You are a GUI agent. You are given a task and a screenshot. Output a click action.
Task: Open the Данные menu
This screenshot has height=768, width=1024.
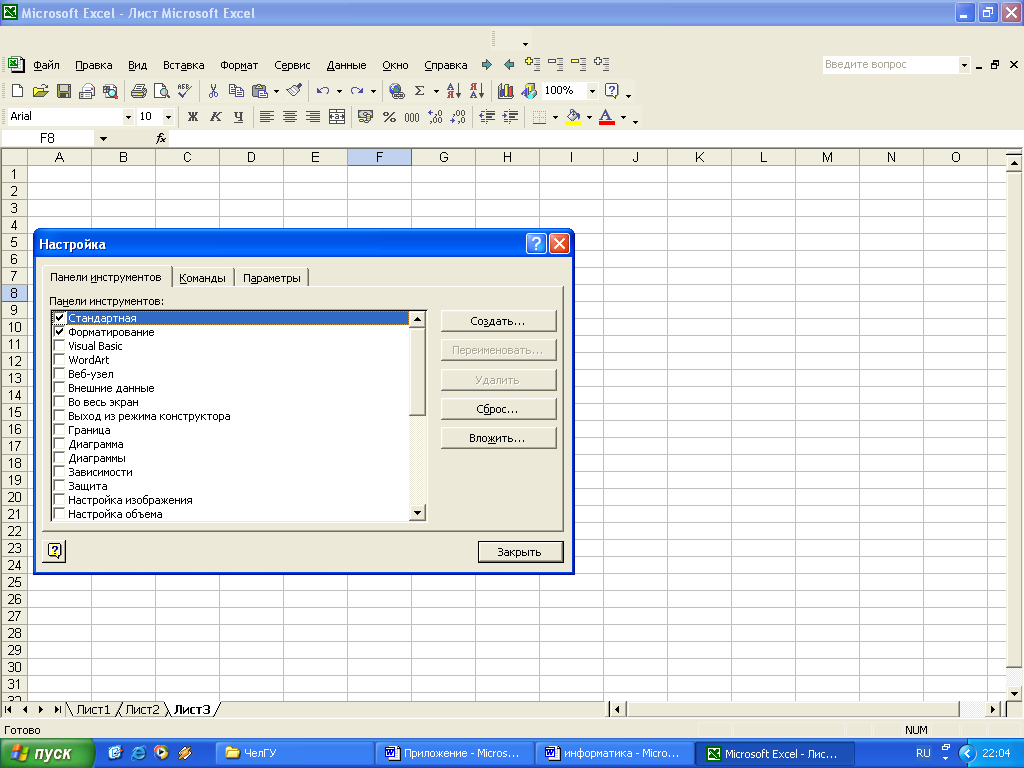pos(346,65)
